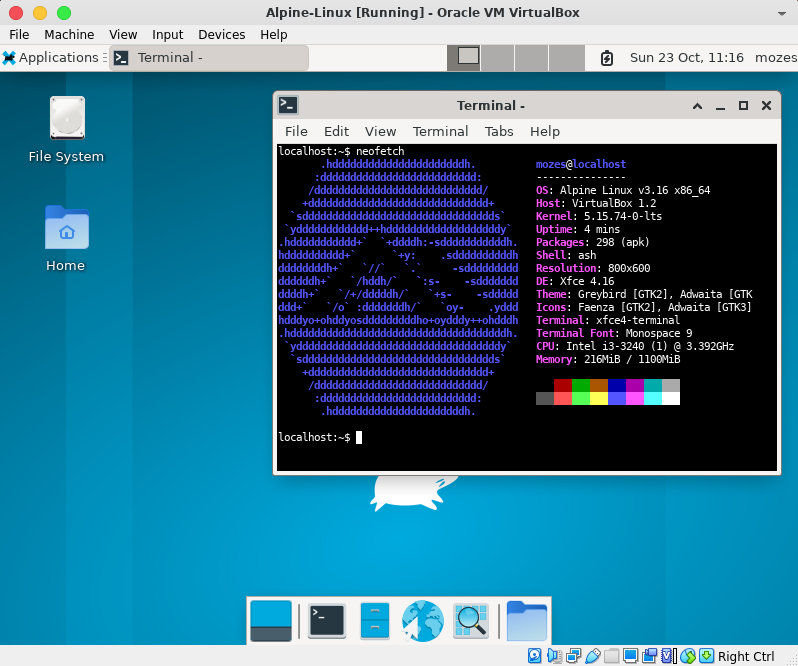Click the CPU virtualization 'V' status icon
798x666 pixels.
point(667,656)
